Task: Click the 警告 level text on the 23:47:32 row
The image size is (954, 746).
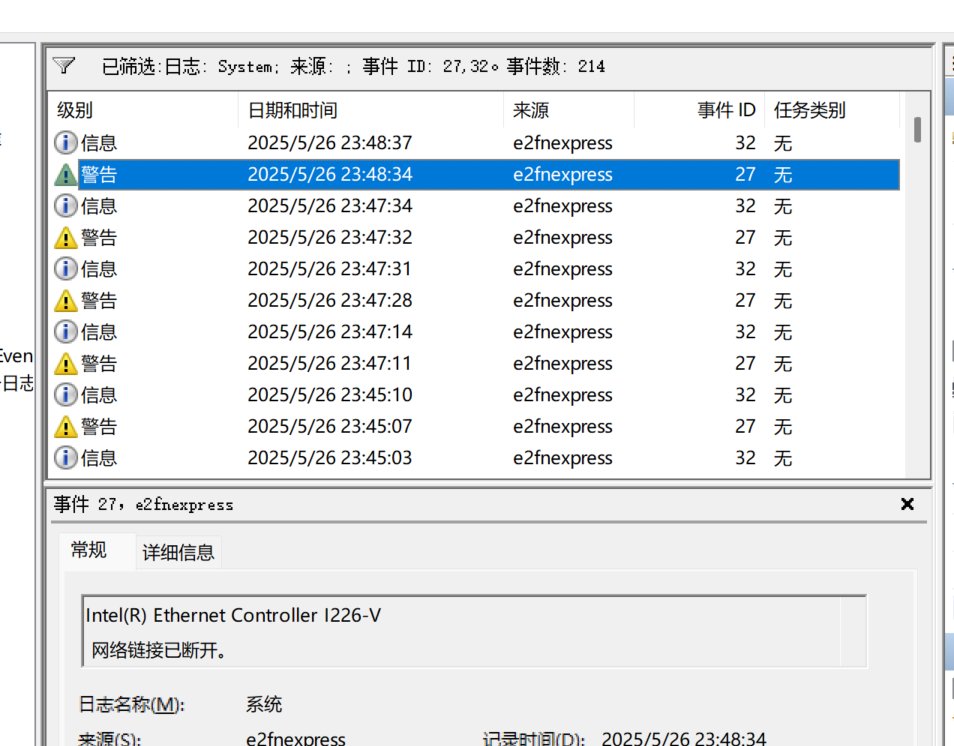Action: (99, 238)
